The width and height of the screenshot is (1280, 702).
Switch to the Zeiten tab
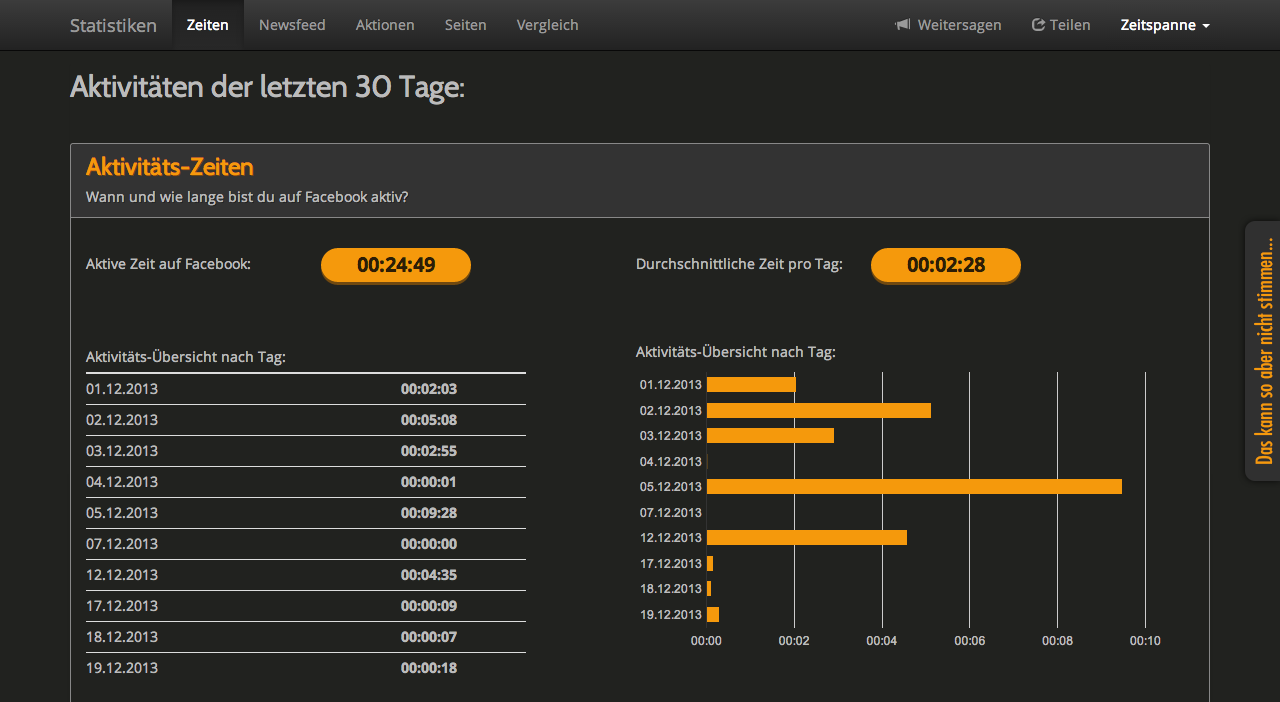(207, 25)
